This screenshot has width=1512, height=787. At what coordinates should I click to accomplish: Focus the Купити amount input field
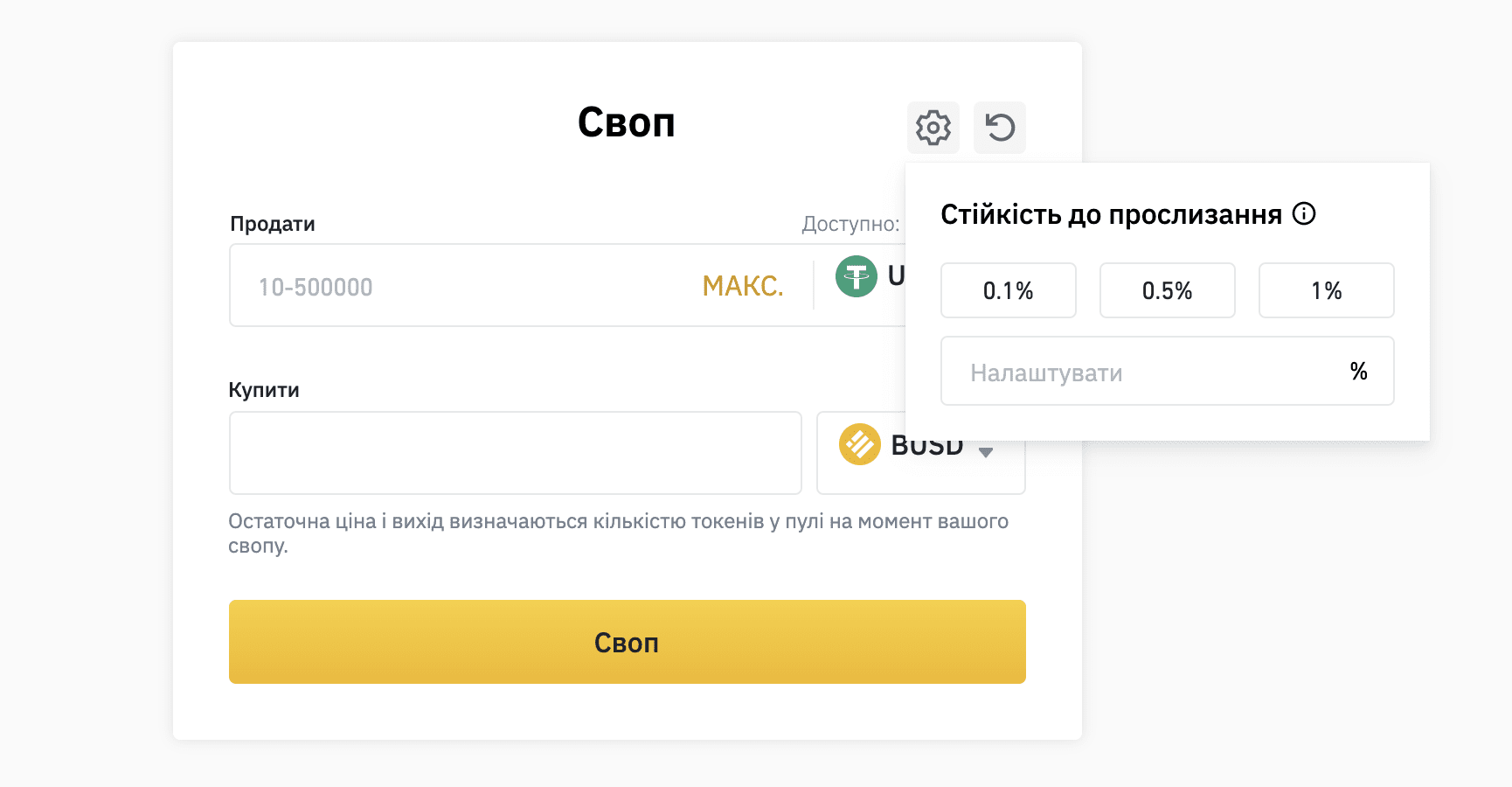click(x=516, y=453)
